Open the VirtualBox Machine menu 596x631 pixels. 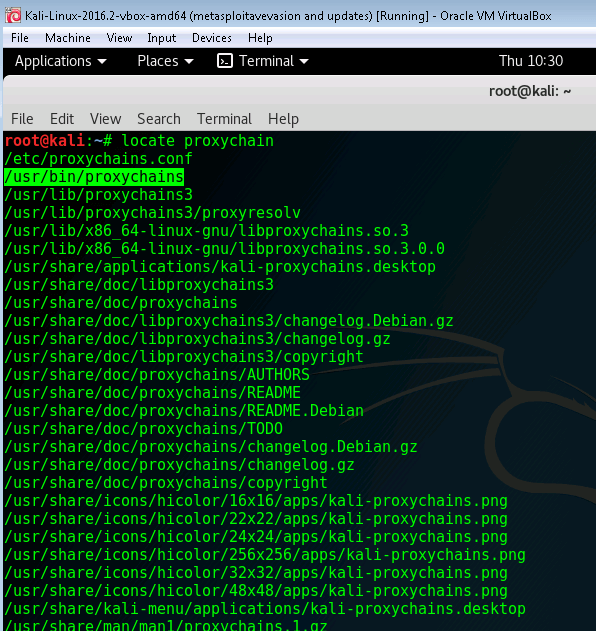point(68,38)
